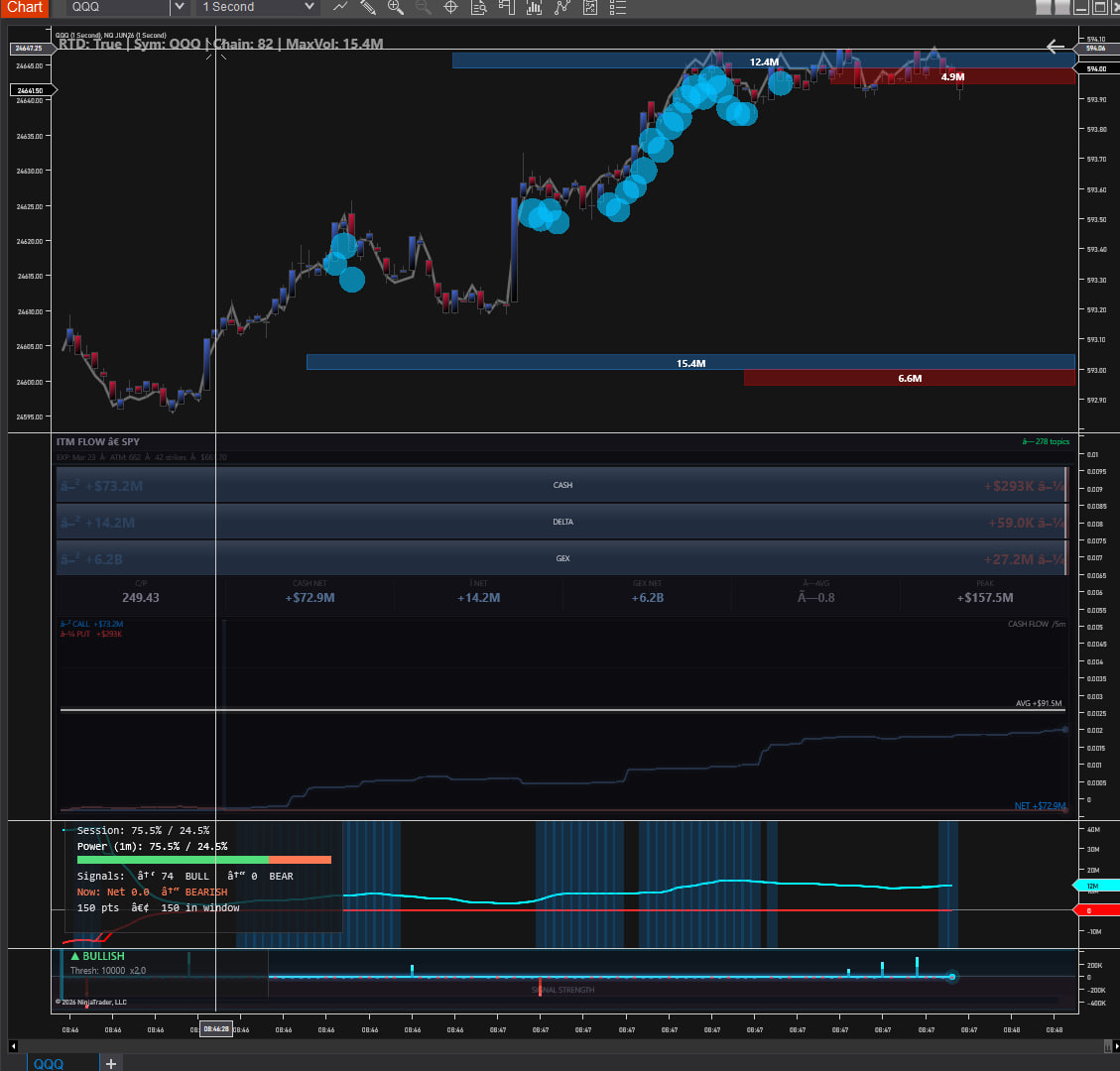
Task: Add a new tab with plus button
Action: coord(111,1063)
